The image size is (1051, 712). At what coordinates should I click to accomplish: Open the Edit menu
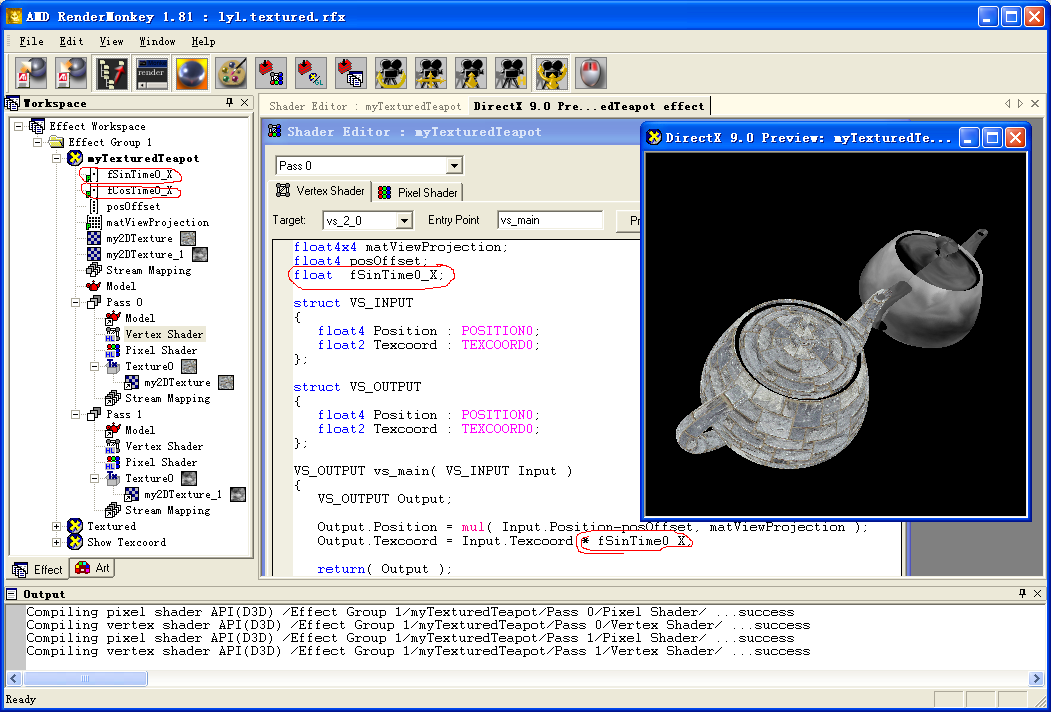click(71, 42)
